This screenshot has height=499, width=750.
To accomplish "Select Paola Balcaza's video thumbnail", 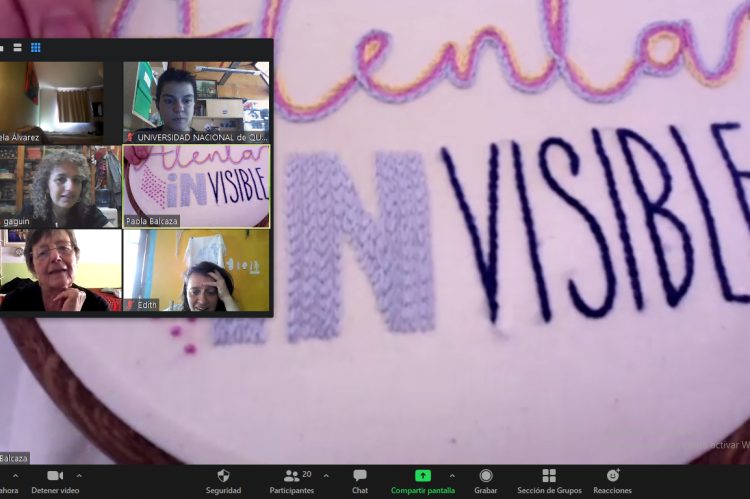I will click(196, 185).
